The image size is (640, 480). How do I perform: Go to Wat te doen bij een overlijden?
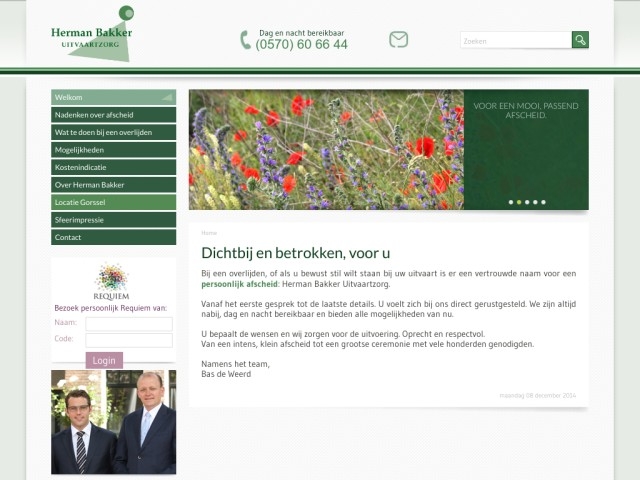tap(113, 132)
